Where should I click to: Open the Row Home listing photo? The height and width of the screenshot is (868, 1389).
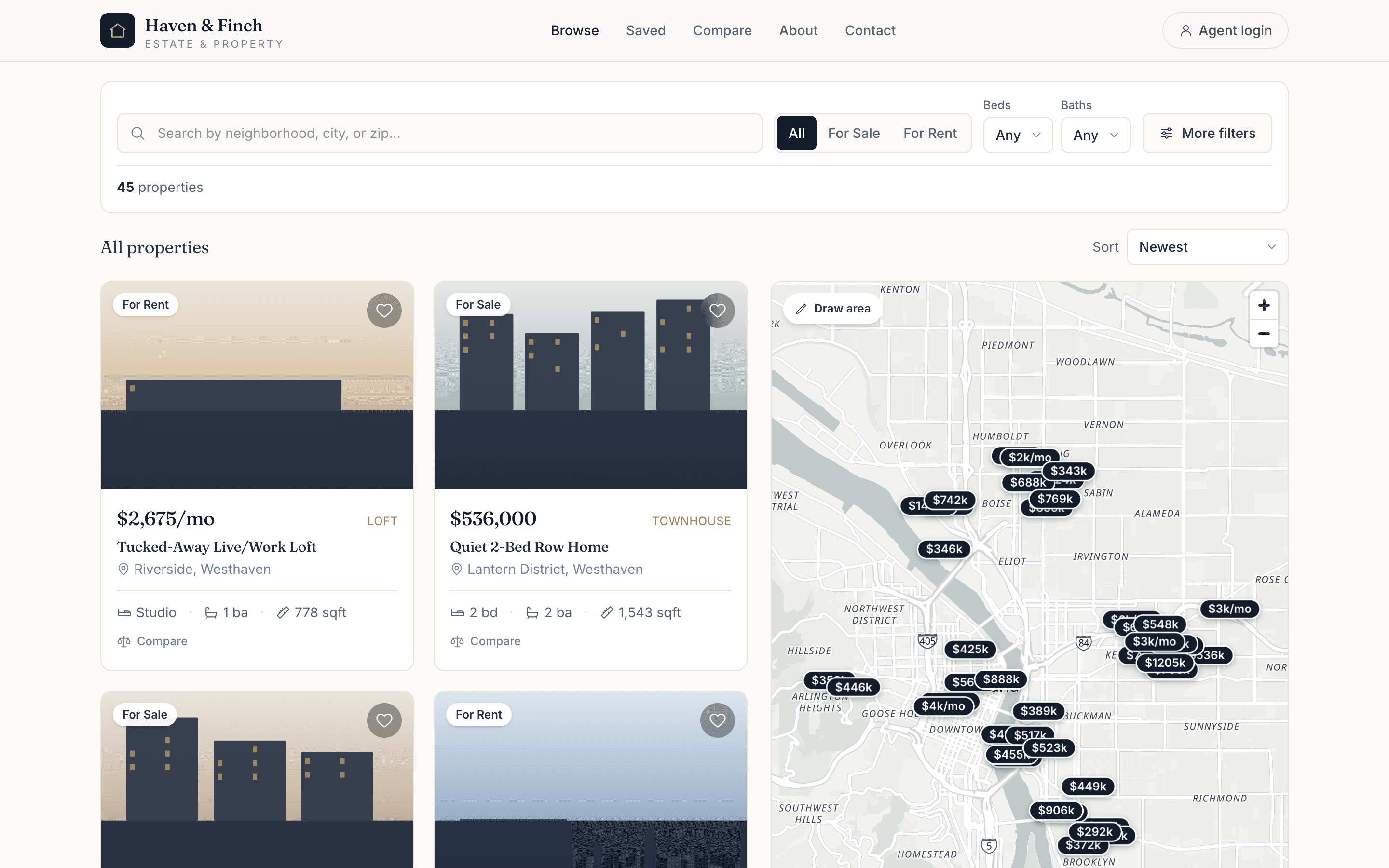coord(591,385)
